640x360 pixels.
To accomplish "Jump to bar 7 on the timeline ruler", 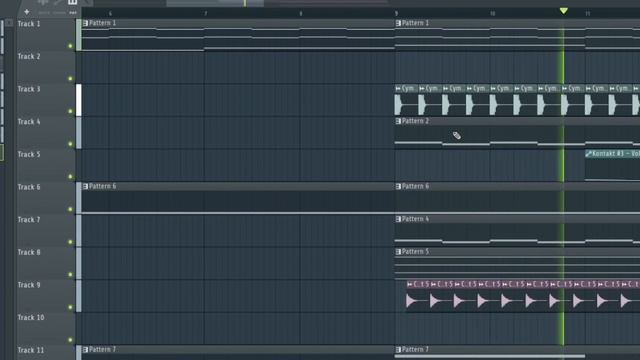I will click(x=205, y=14).
